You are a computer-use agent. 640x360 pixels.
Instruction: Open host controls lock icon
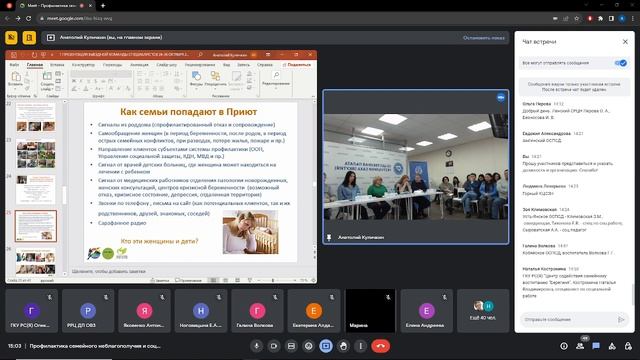coord(628,346)
